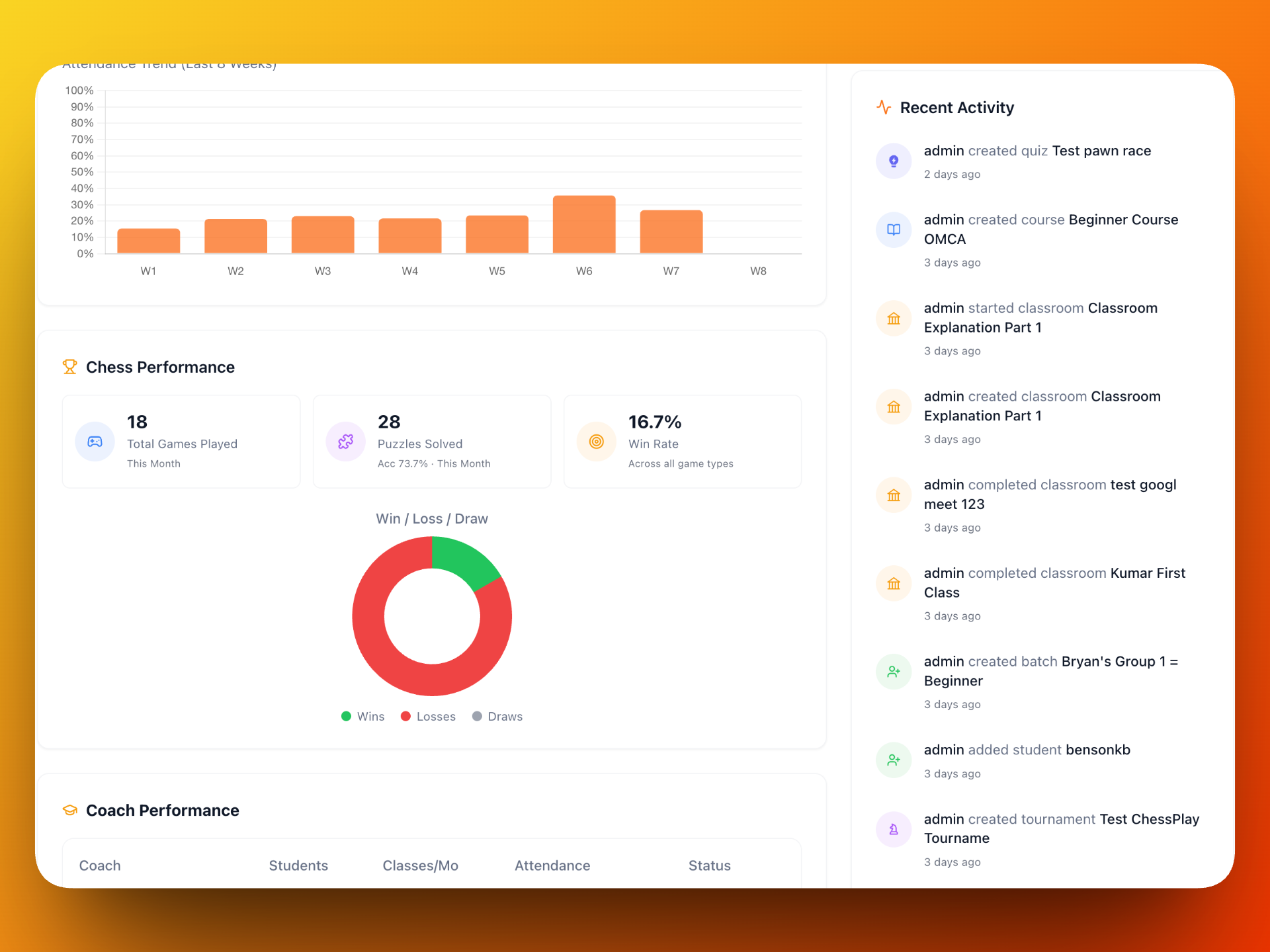
Task: Click the 'Win / Loss / Draw' chart title
Action: pos(432,519)
